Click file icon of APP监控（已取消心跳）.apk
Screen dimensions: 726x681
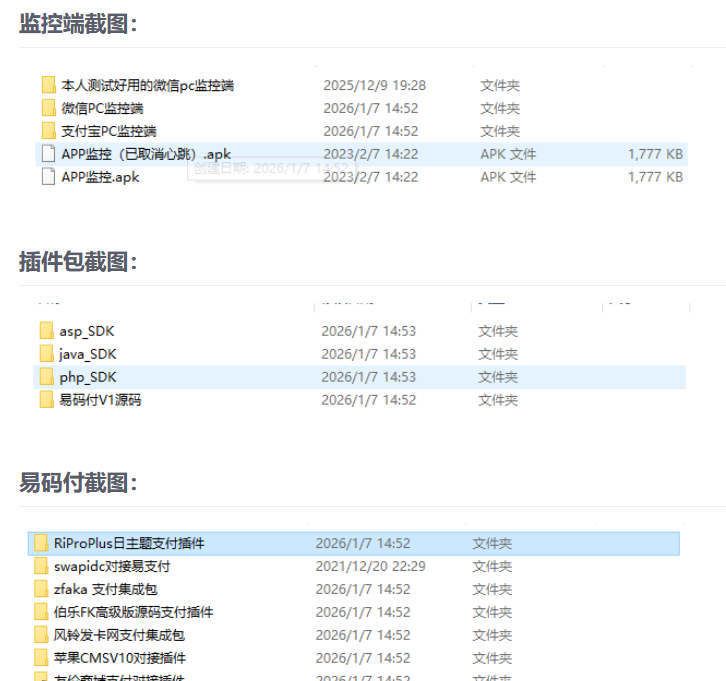[x=49, y=154]
